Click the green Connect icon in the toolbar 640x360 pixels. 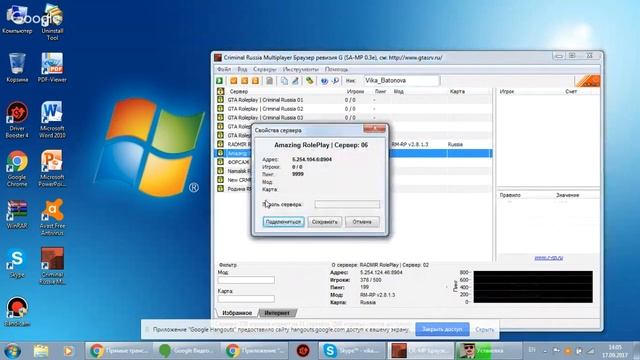220,81
